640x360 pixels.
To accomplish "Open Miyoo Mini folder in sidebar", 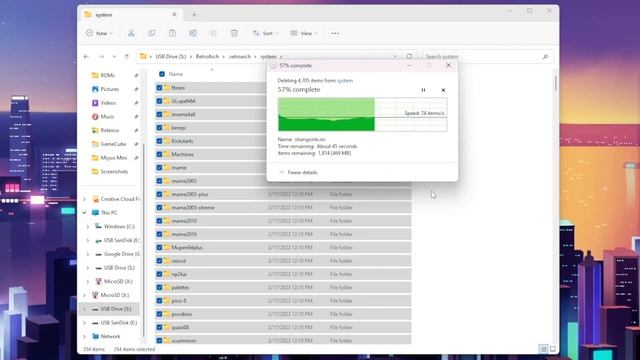I will pyautogui.click(x=113, y=158).
